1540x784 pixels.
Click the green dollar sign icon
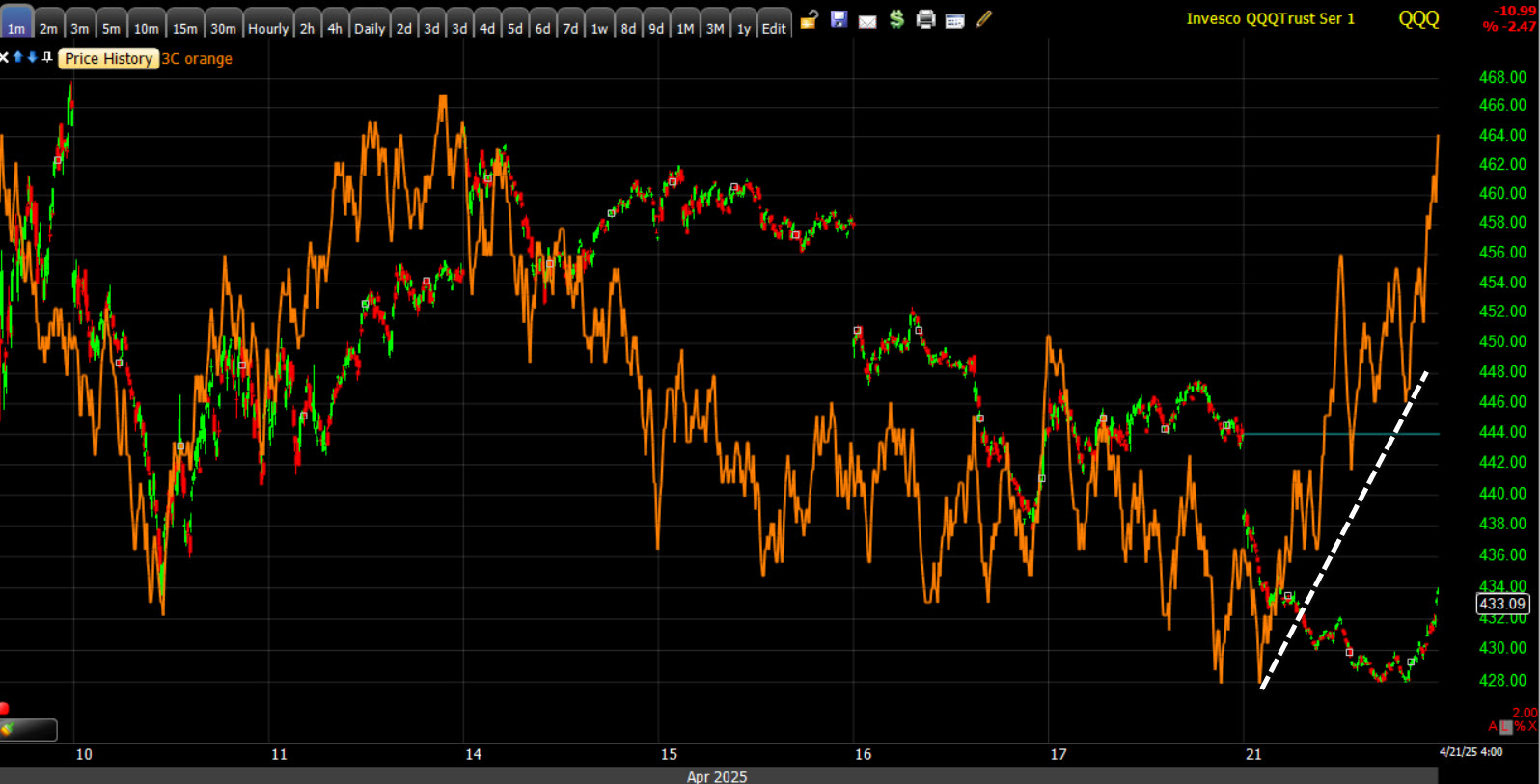[x=896, y=19]
